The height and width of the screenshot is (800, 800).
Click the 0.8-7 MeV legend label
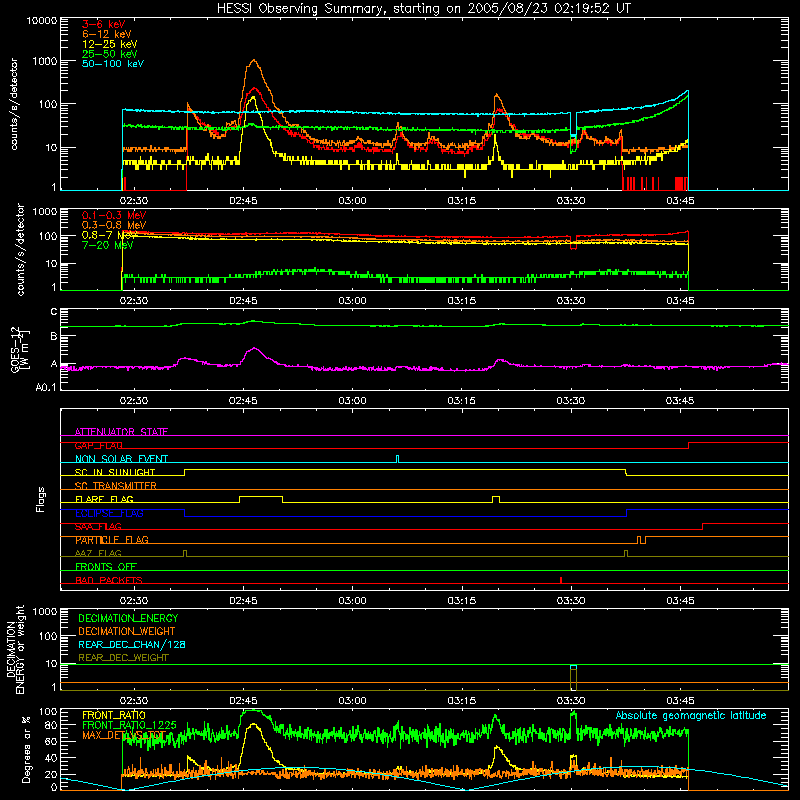click(x=109, y=235)
